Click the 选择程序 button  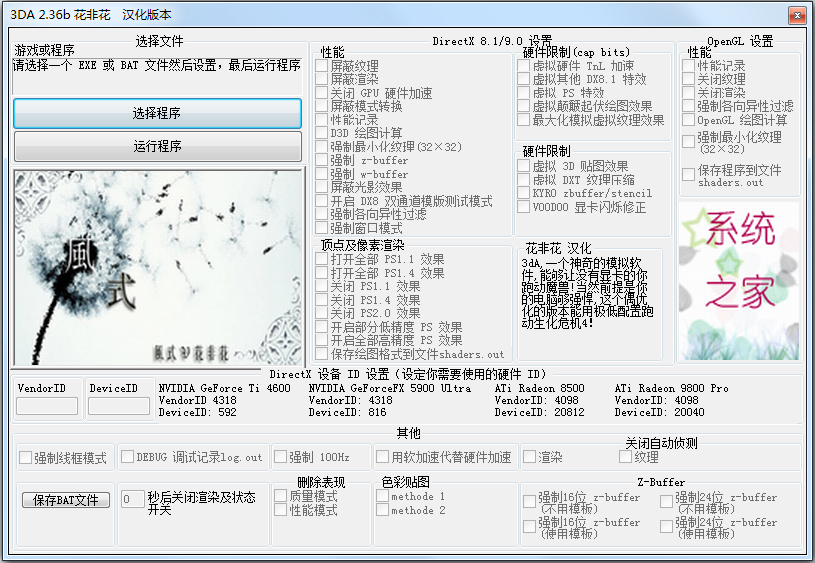click(x=157, y=114)
